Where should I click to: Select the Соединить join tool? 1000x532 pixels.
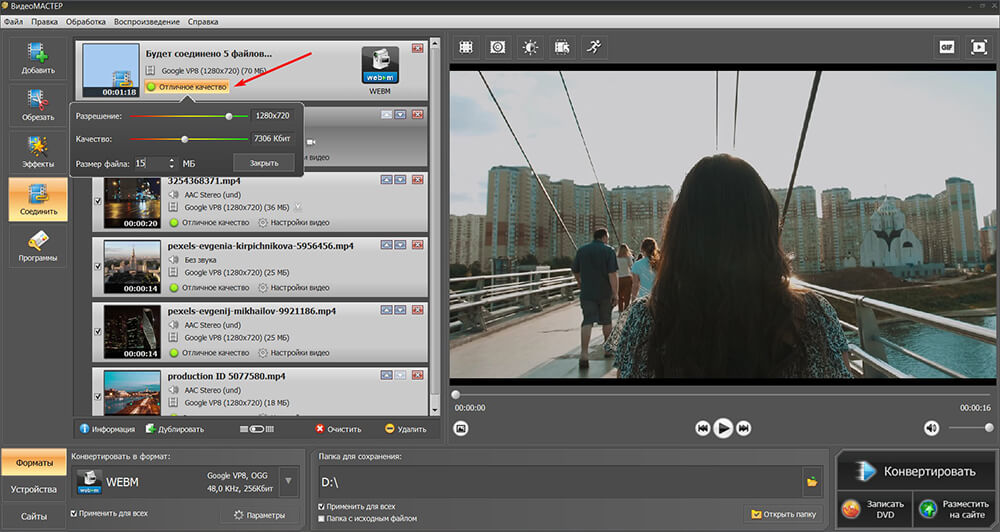pos(38,199)
